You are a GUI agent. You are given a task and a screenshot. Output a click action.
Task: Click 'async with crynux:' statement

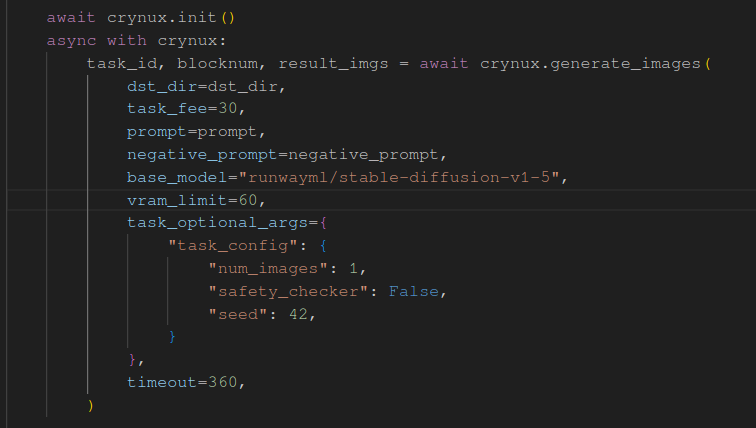136,40
